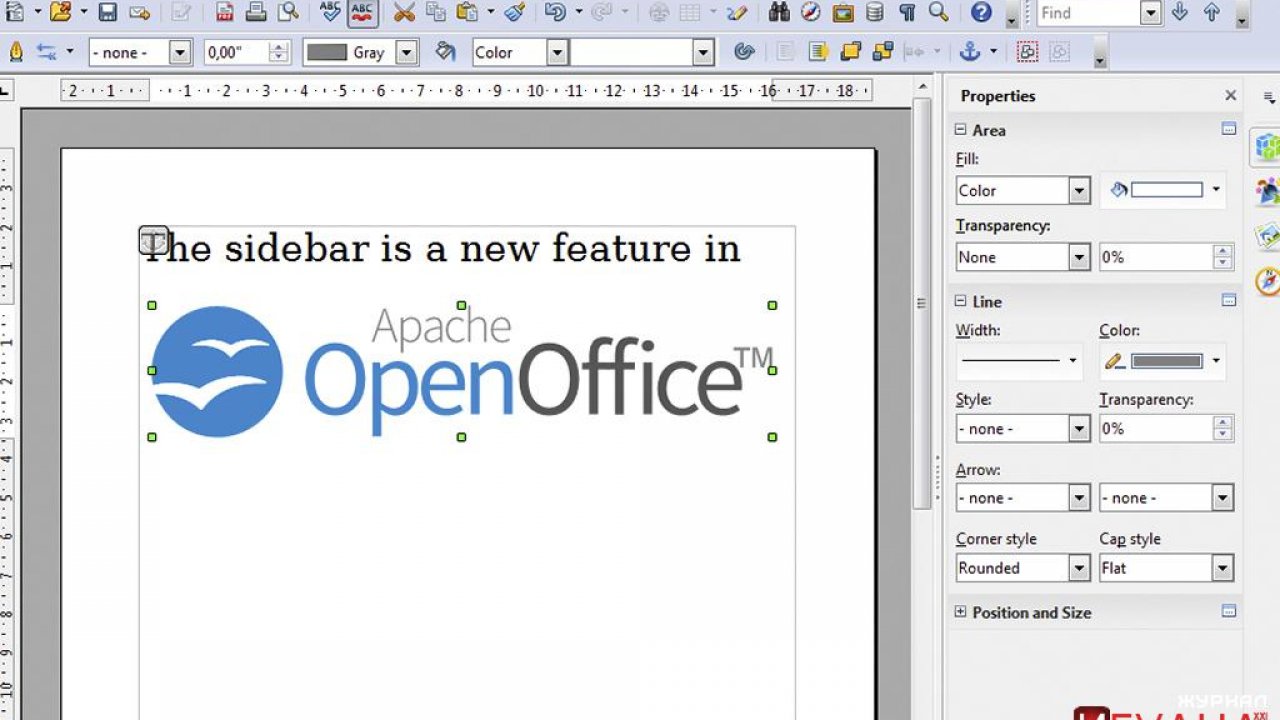Open Line dialog pen icon
The height and width of the screenshot is (720, 1280).
tap(16, 52)
